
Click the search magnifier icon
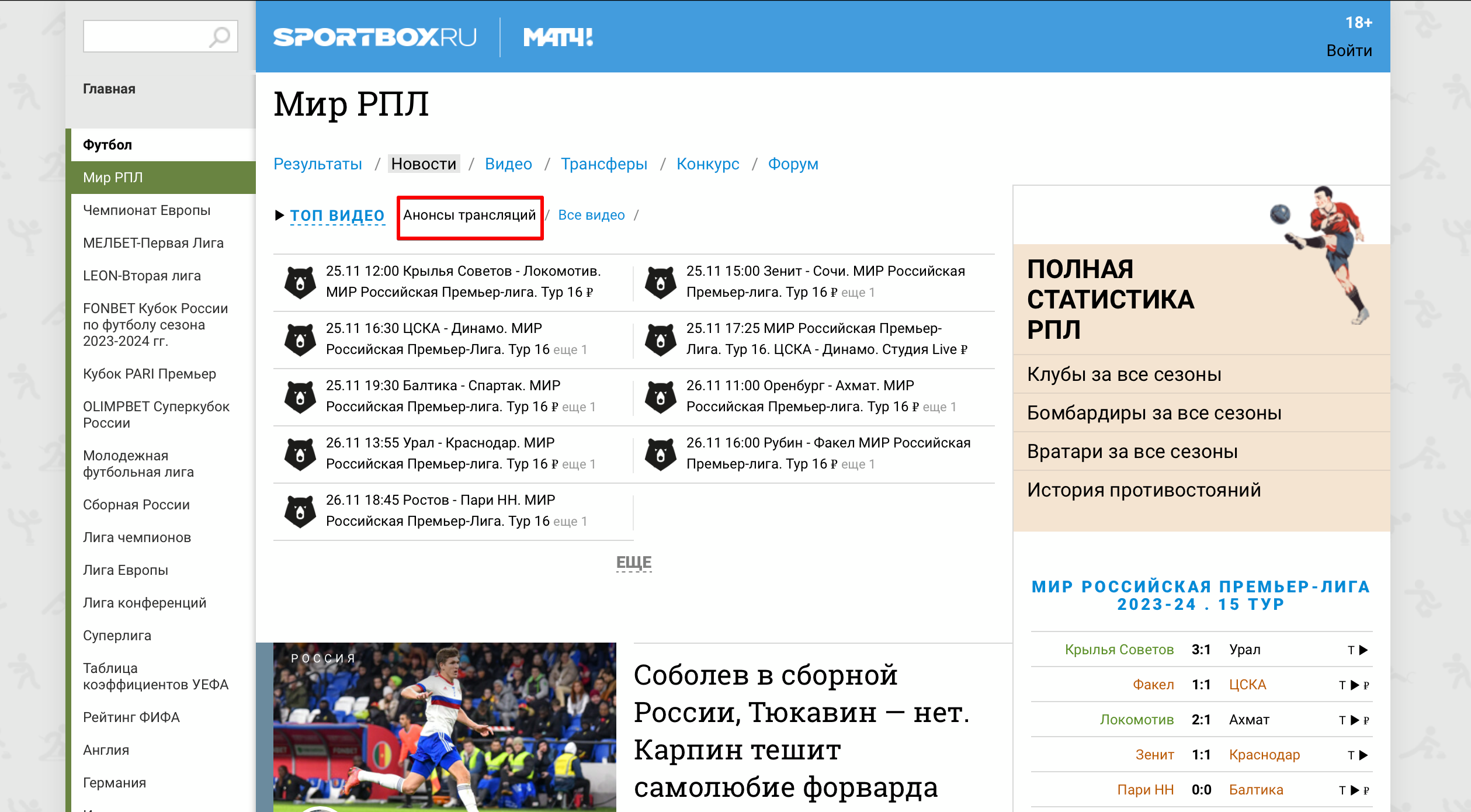(220, 37)
